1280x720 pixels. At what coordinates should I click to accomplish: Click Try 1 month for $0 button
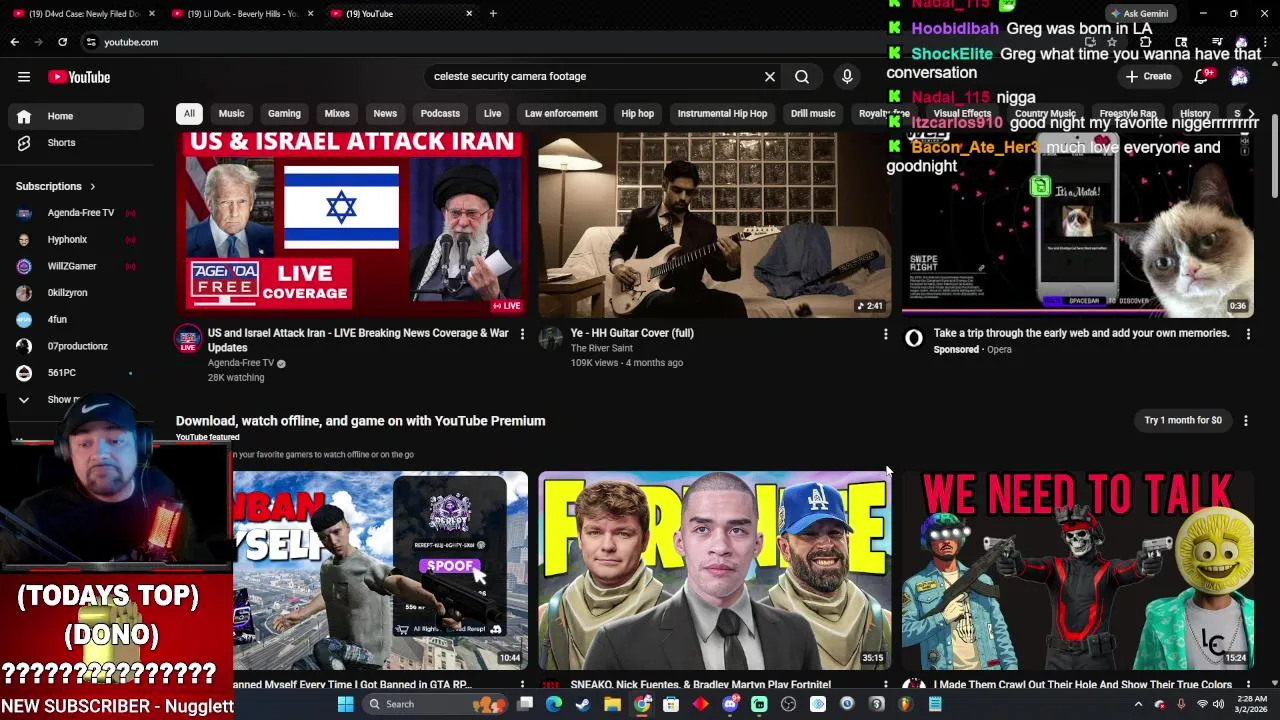coord(1183,421)
